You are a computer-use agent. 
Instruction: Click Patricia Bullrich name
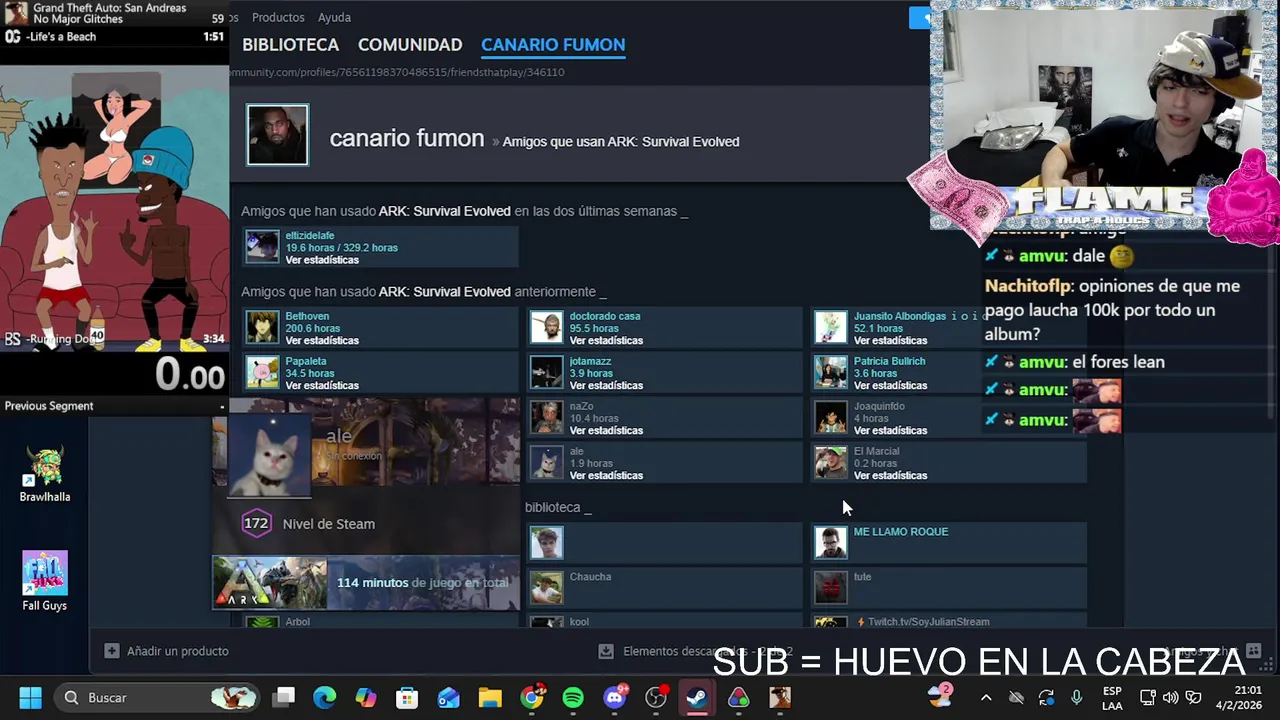coord(890,361)
